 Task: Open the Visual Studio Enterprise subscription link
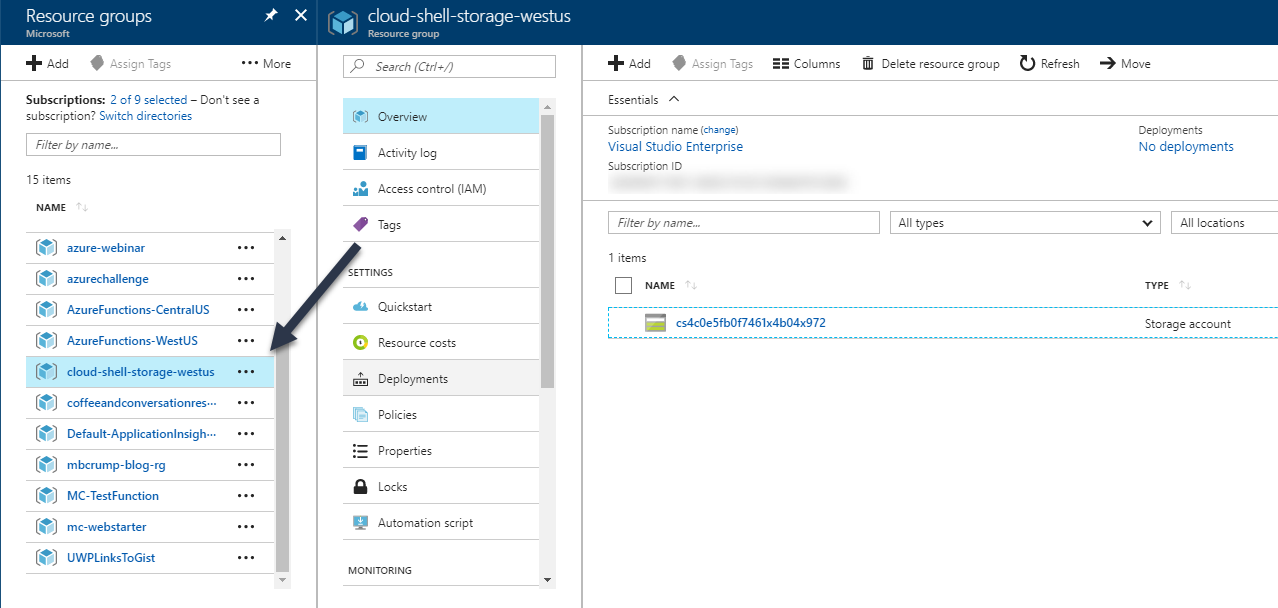coord(675,147)
